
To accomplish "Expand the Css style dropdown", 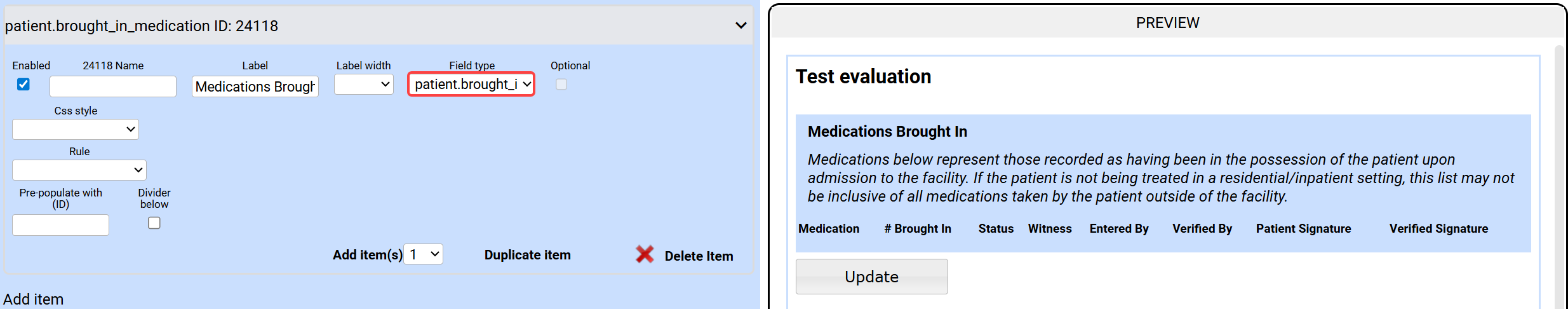I will click(76, 130).
